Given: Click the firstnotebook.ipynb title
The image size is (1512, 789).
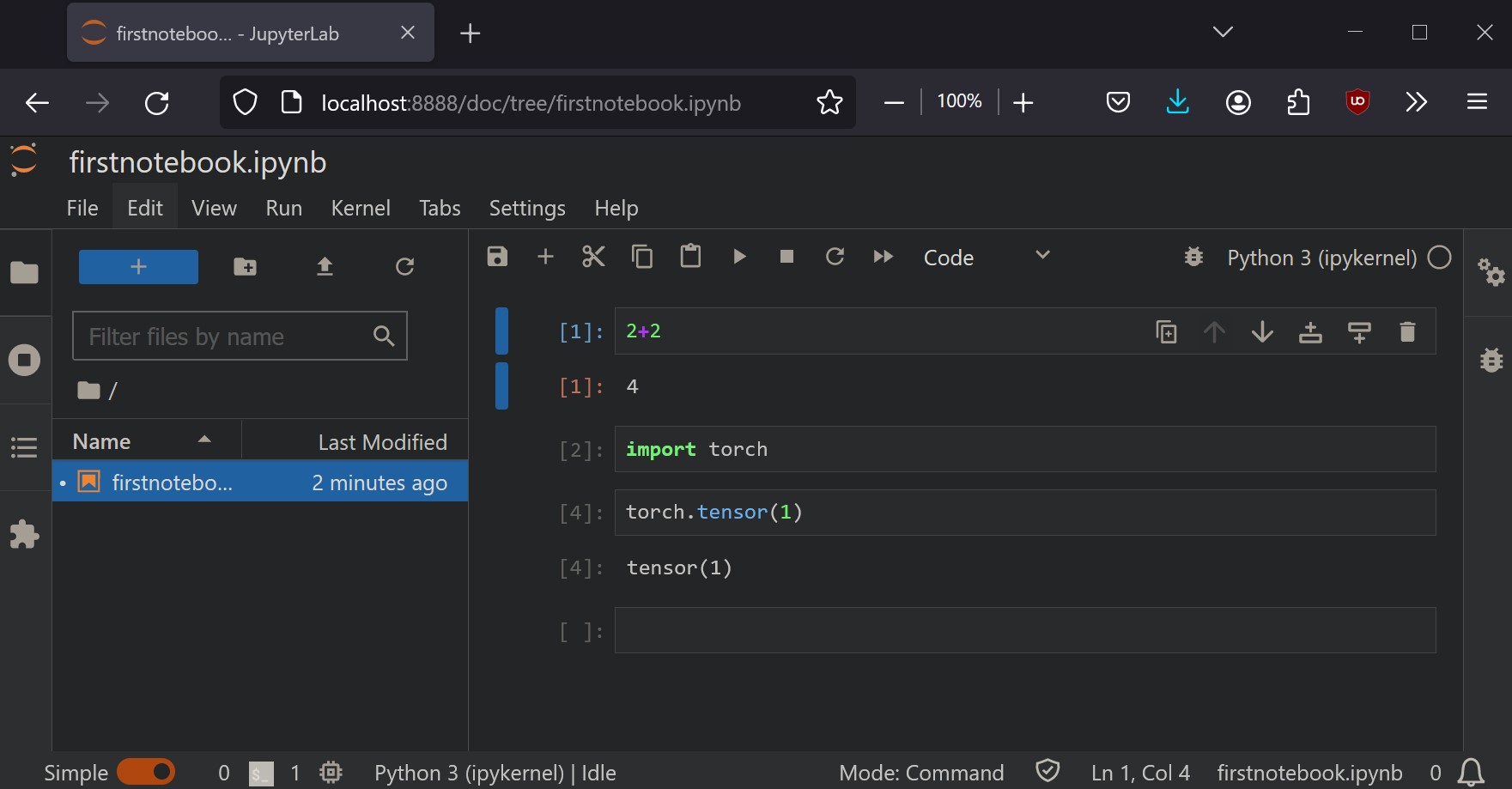Looking at the screenshot, I should click(197, 161).
